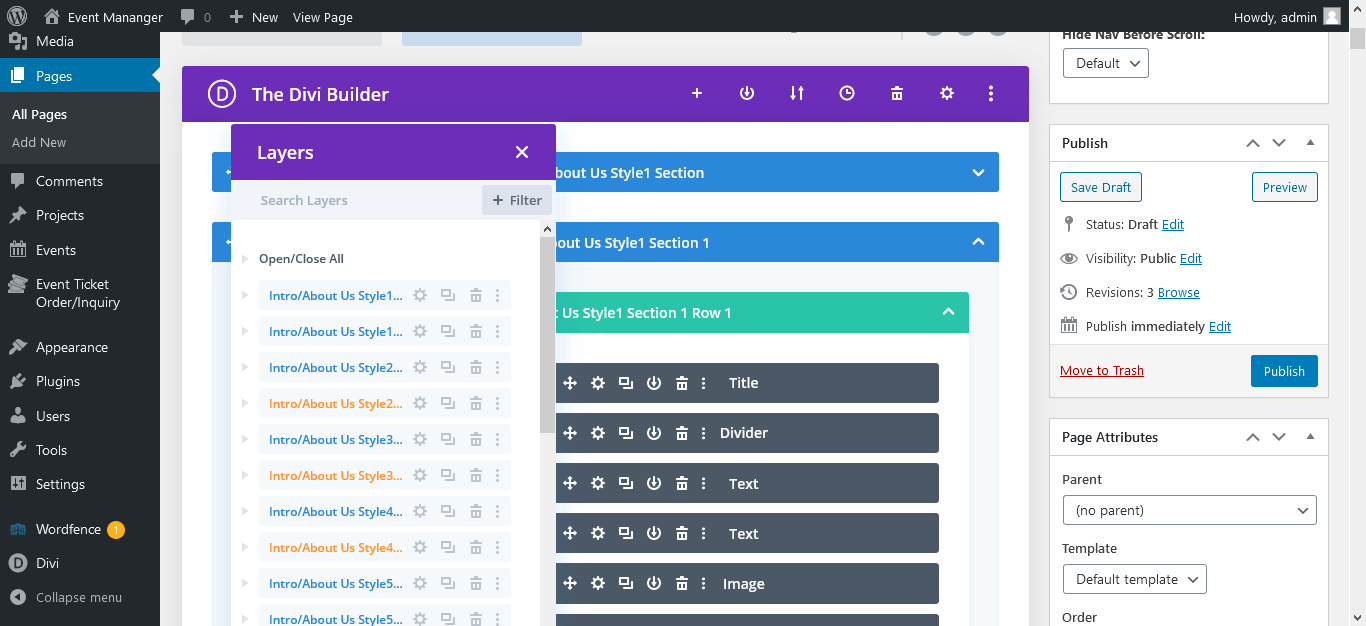This screenshot has width=1366, height=626.
Task: Click Move to Trash link
Action: tap(1102, 370)
